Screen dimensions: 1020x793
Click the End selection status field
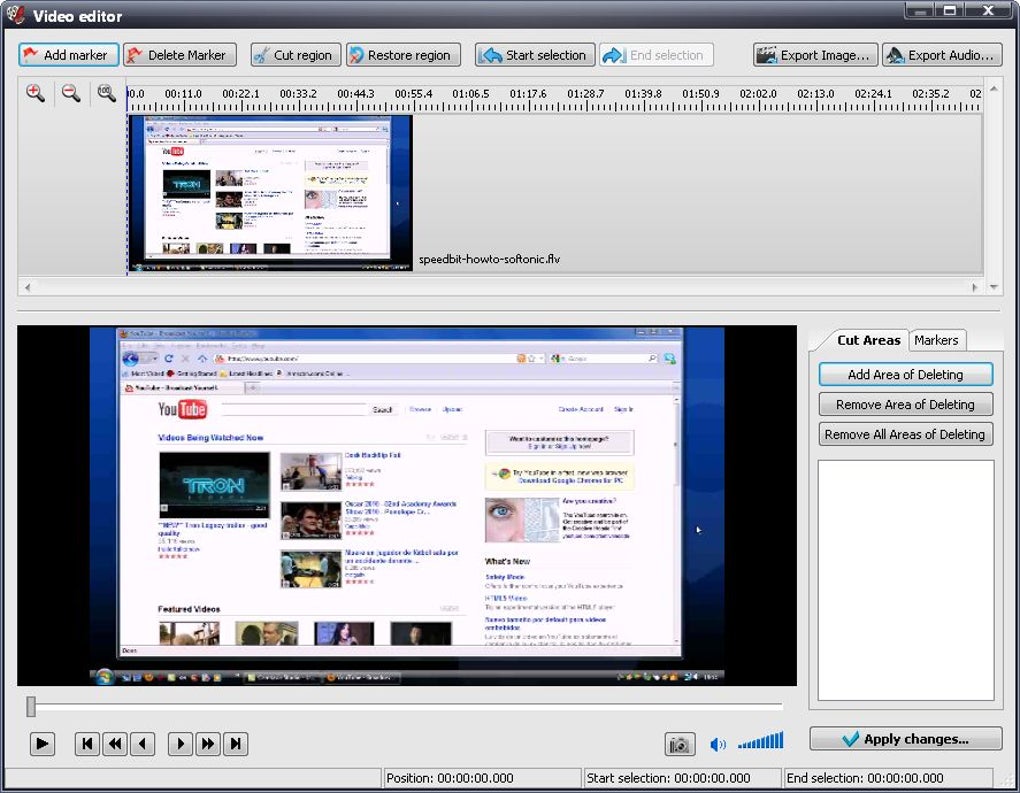pos(887,778)
